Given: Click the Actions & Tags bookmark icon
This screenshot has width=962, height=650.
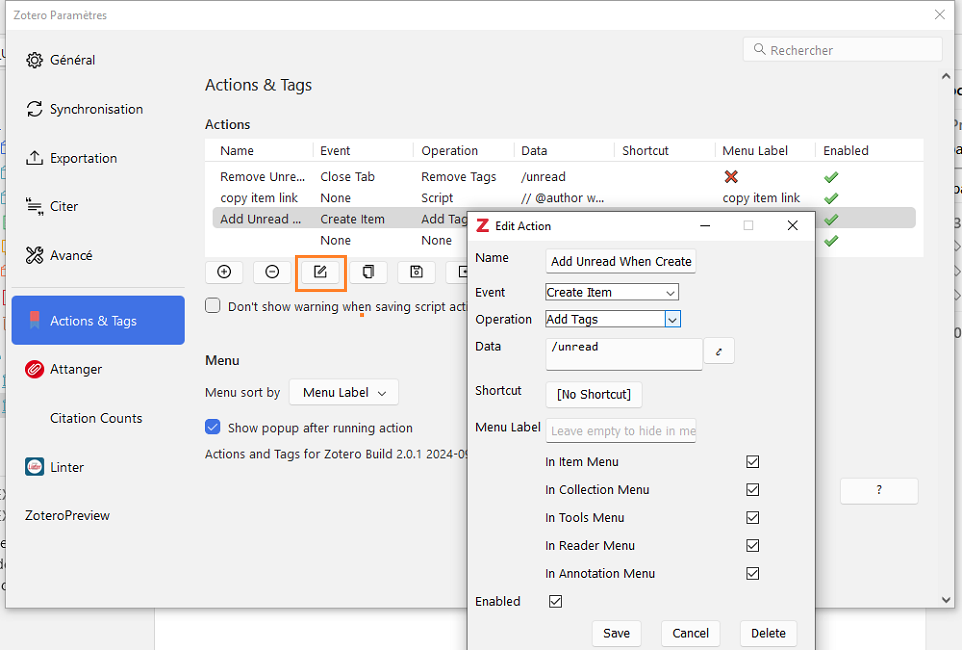Looking at the screenshot, I should 34,320.
